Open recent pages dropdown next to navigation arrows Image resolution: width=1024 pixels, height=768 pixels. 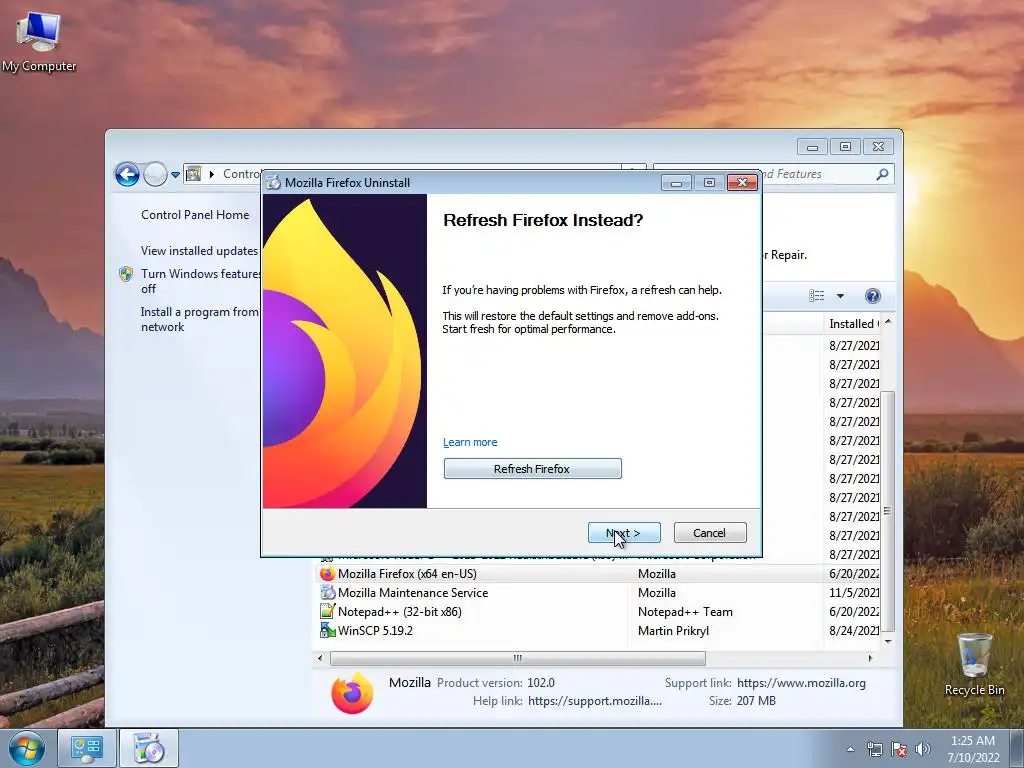175,175
